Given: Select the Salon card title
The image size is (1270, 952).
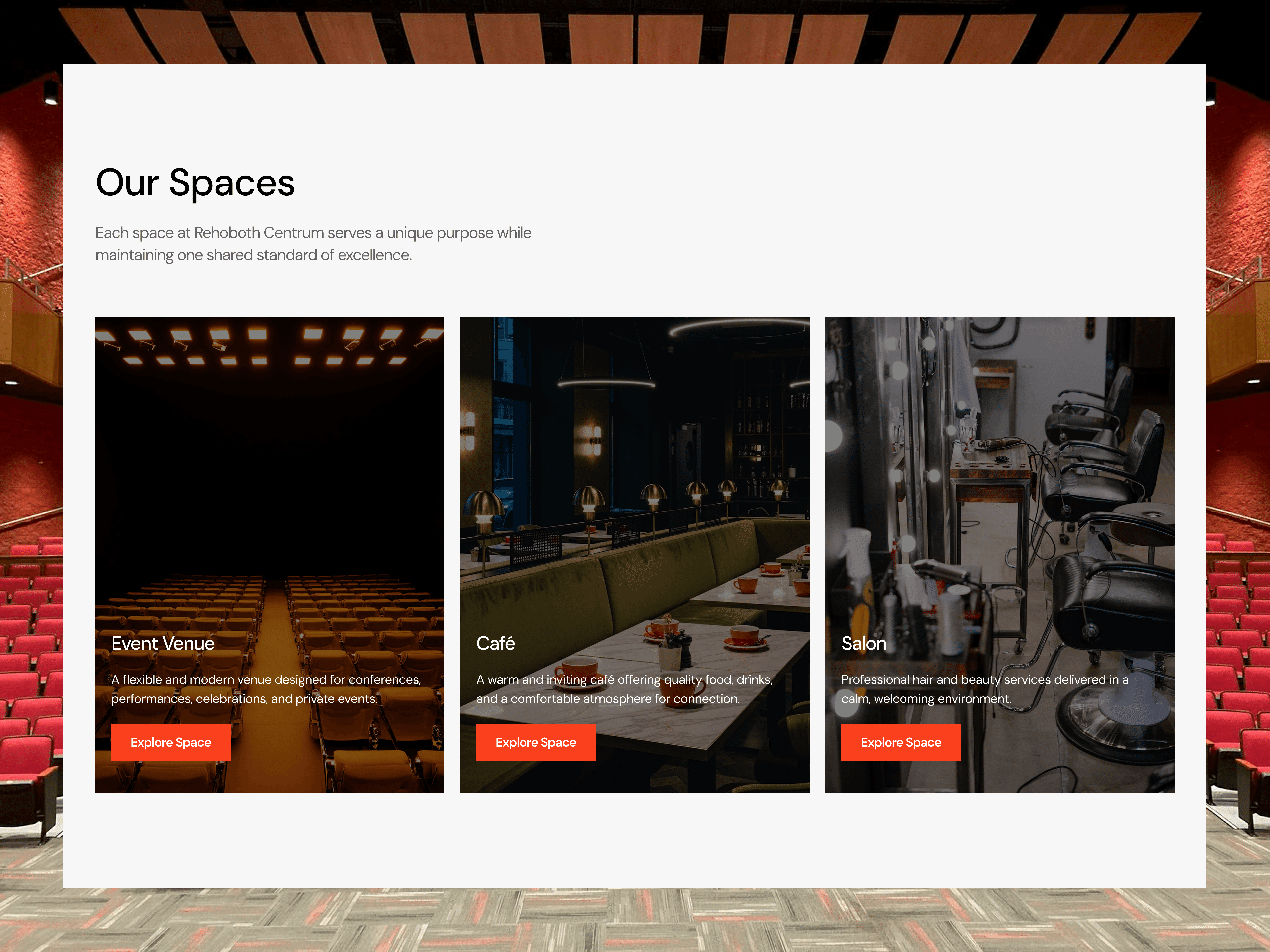Looking at the screenshot, I should [864, 643].
